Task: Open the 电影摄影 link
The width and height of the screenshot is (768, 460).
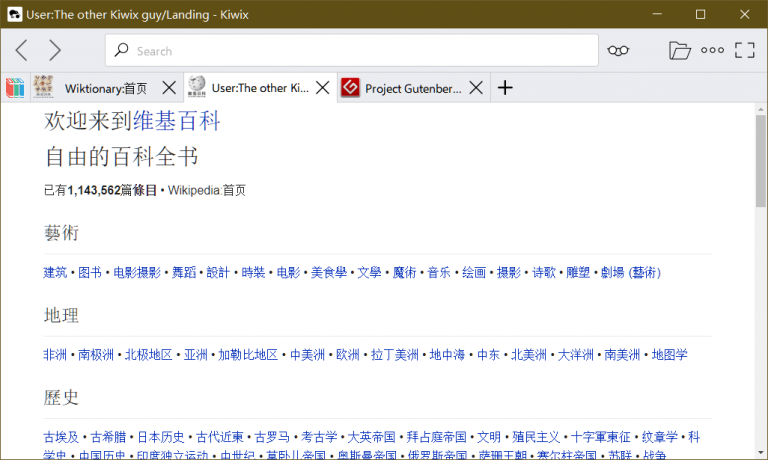Action: tap(137, 272)
